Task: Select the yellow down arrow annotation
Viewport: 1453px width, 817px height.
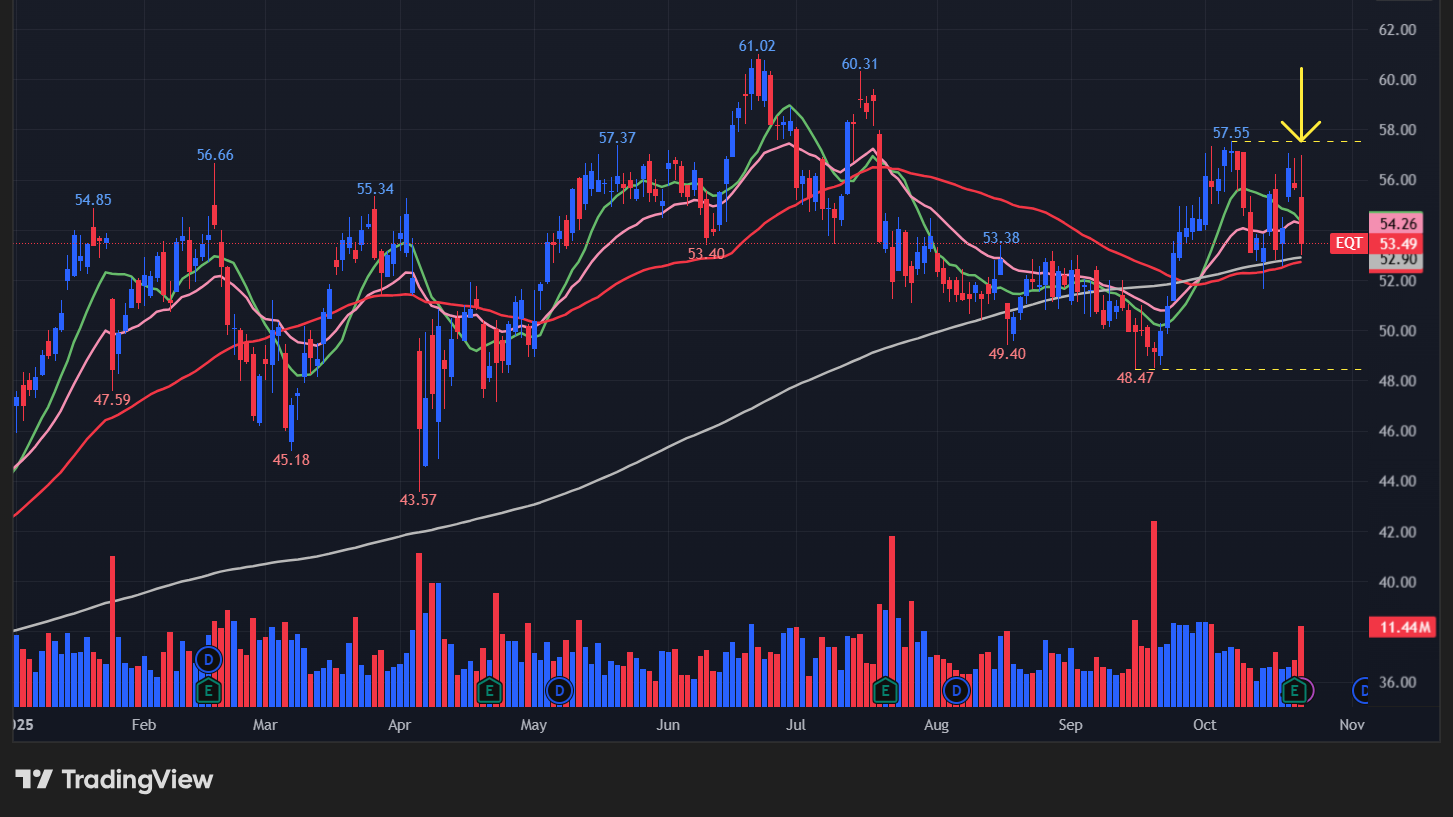Action: (x=1300, y=100)
